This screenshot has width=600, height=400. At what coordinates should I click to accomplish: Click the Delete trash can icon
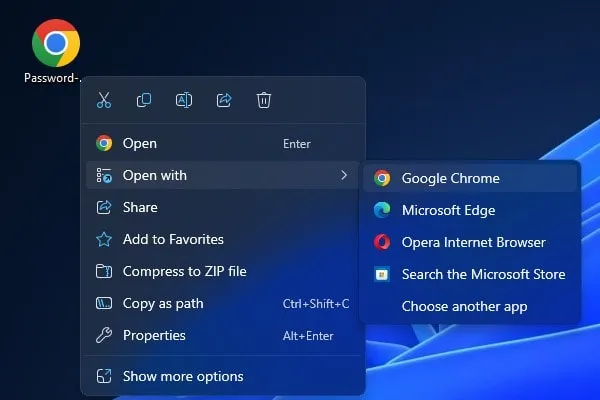(264, 100)
